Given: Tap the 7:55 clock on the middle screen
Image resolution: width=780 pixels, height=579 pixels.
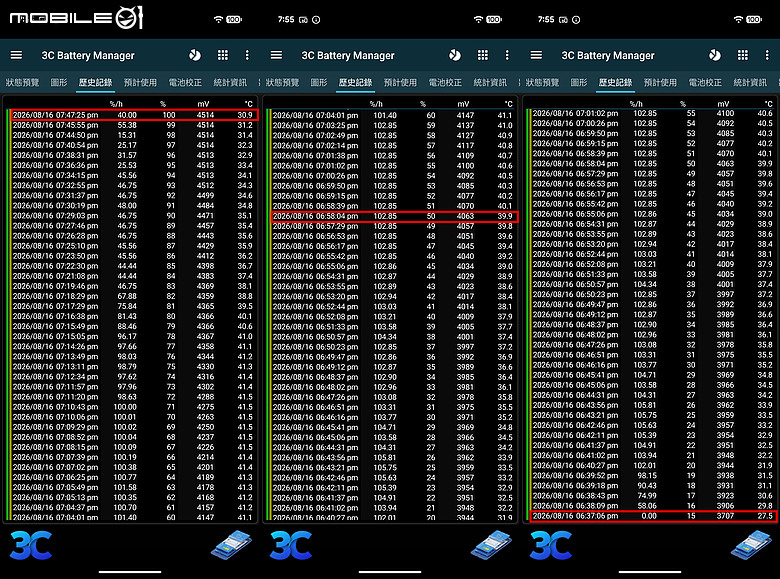Looking at the screenshot, I should tap(286, 19).
